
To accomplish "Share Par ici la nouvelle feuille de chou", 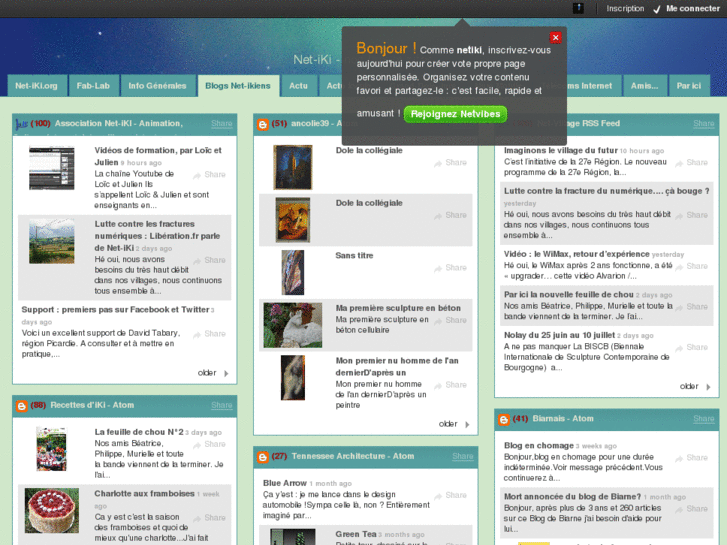I will click(691, 307).
